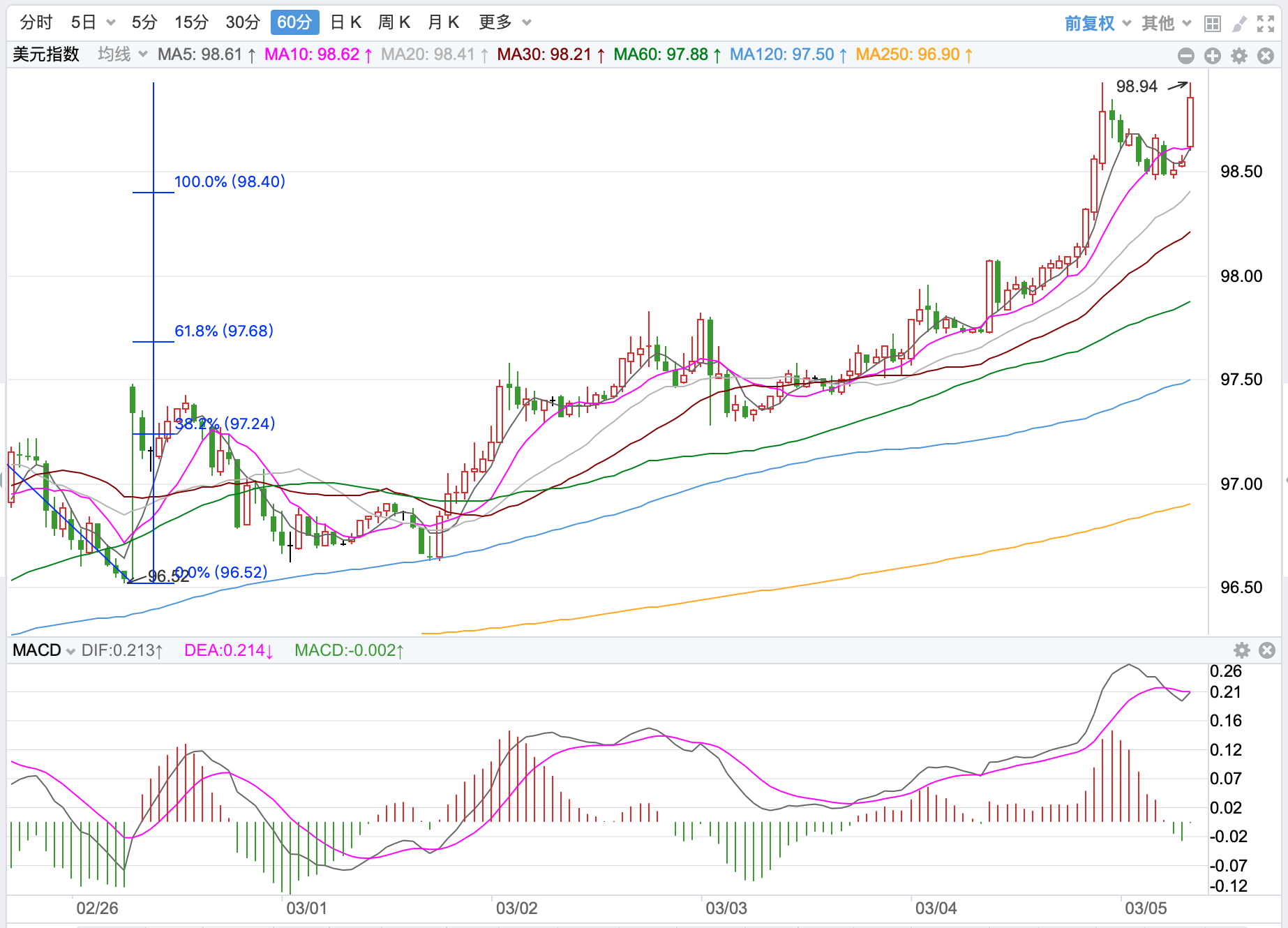Switch to the 日K chart tab
Screen dimensions: 1288x928
coord(345,22)
